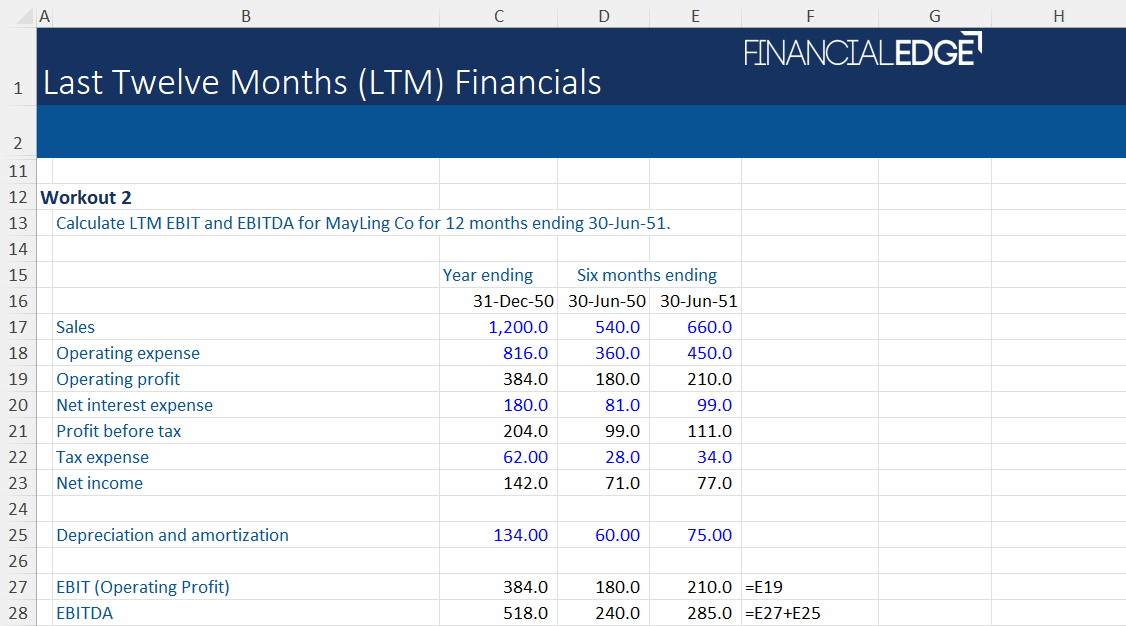Image resolution: width=1126 pixels, height=626 pixels.
Task: Click the EBITDA label cell
Action: tap(85, 613)
